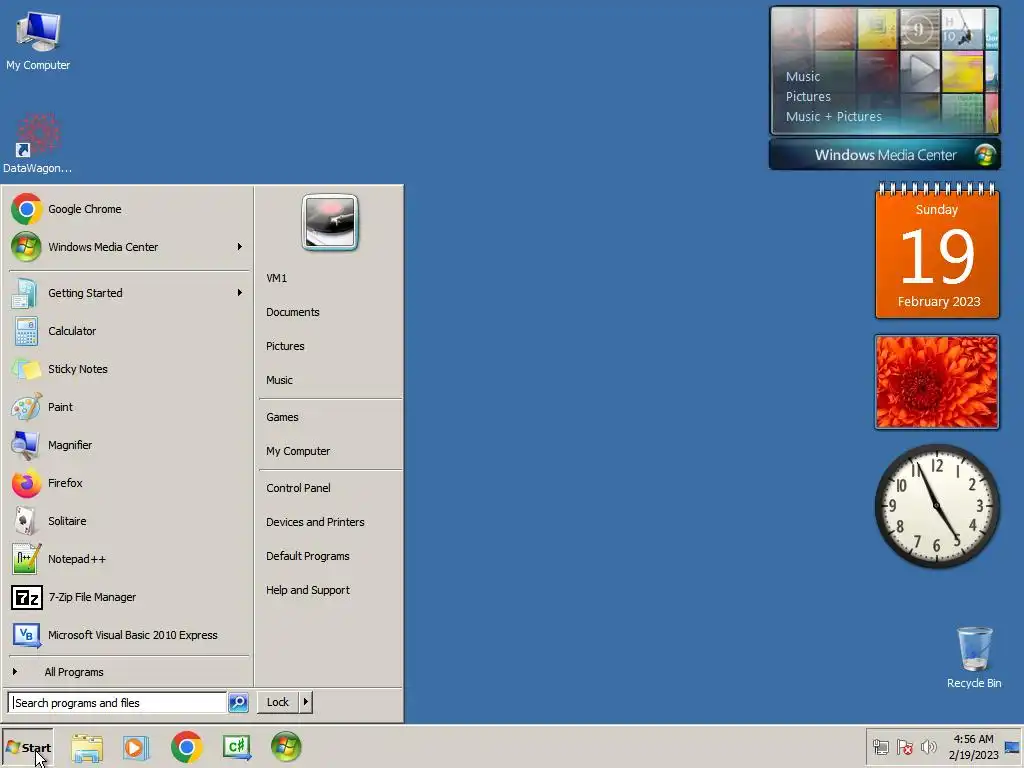This screenshot has height=768, width=1024.
Task: Click the flower slideshow gadget
Action: (937, 382)
